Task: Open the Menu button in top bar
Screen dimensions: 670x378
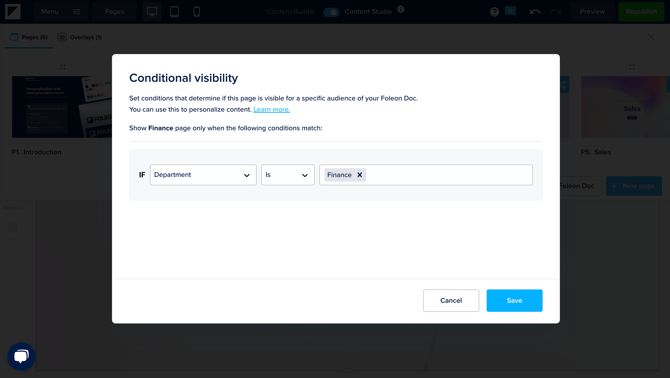Action: (61, 12)
